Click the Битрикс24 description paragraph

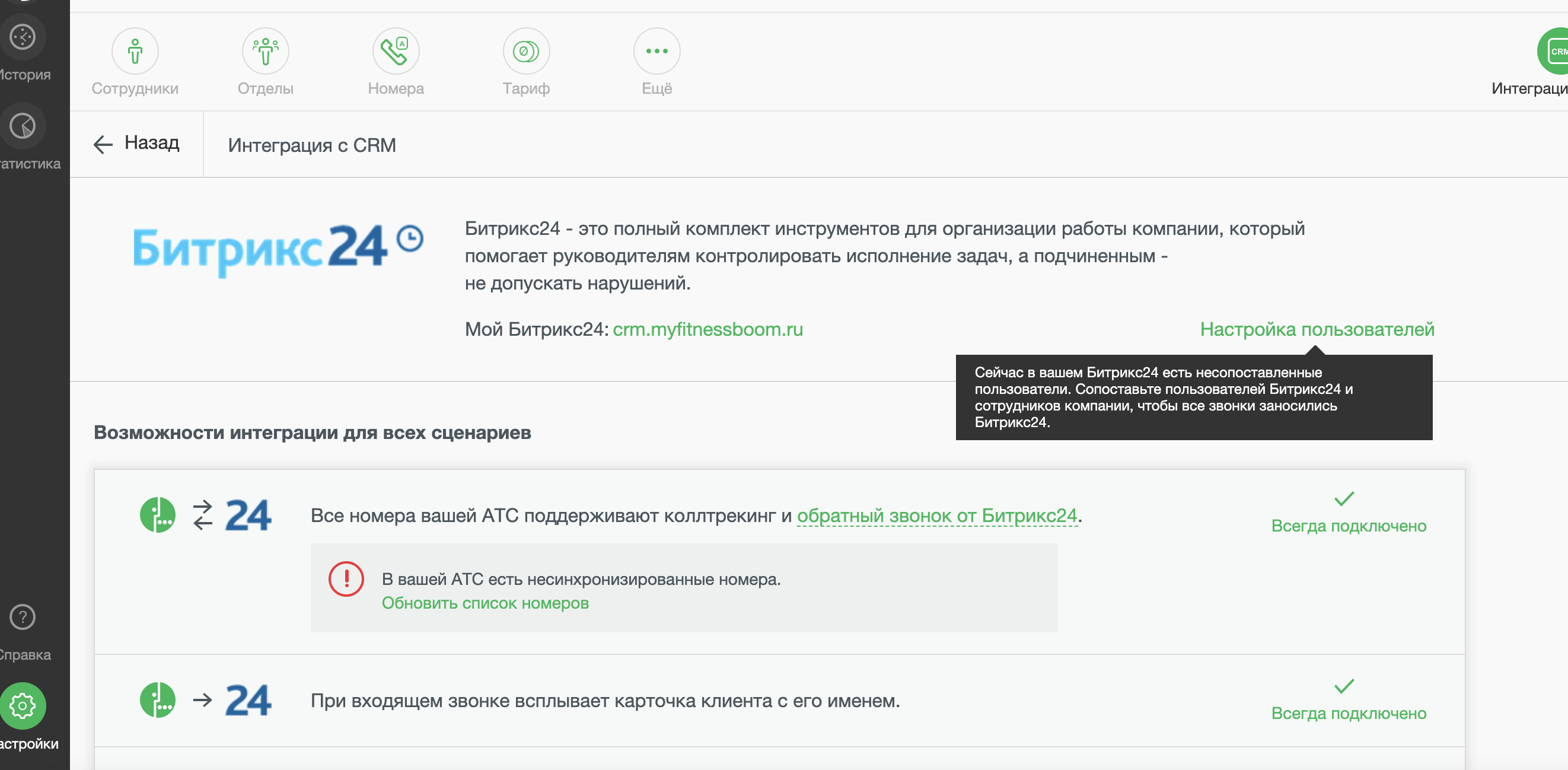(884, 256)
